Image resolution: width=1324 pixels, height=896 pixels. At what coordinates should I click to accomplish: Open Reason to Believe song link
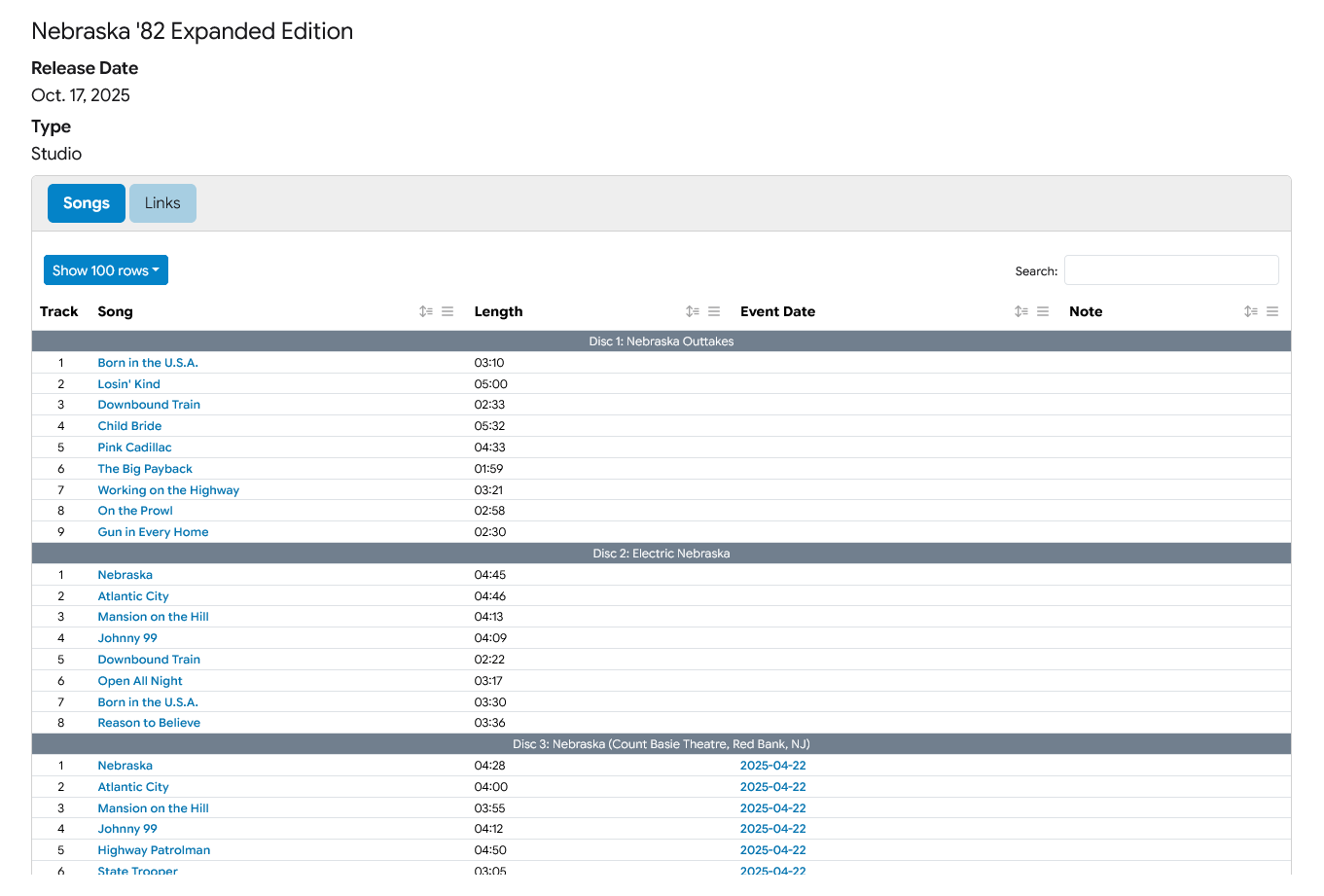pos(149,723)
